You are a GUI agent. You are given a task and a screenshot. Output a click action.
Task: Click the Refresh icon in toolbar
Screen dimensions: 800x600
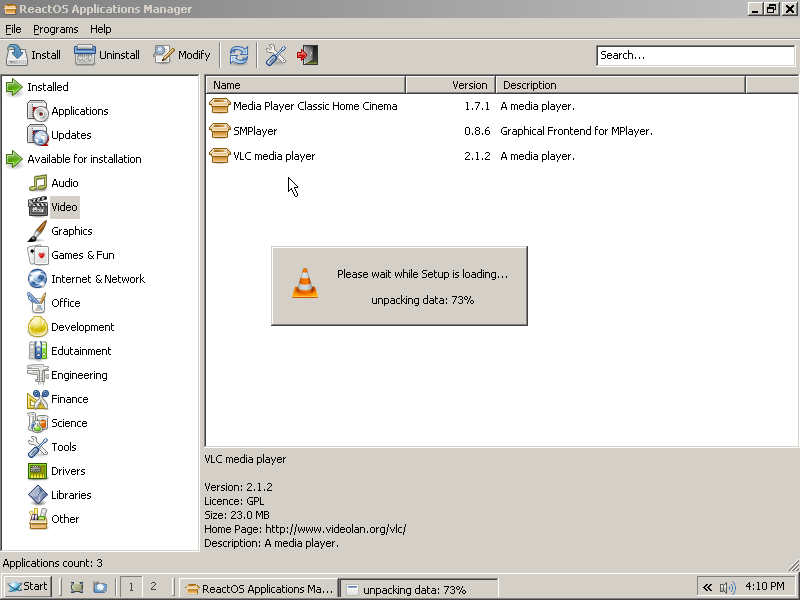238,55
